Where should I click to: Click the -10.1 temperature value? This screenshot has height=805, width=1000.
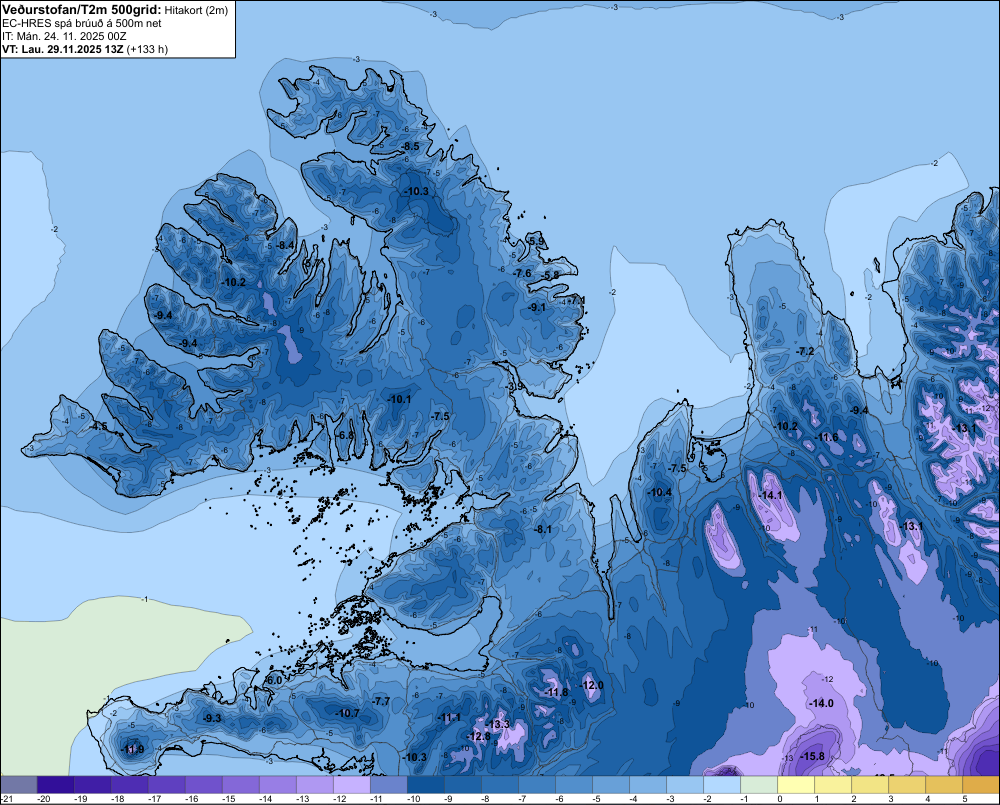(x=399, y=399)
